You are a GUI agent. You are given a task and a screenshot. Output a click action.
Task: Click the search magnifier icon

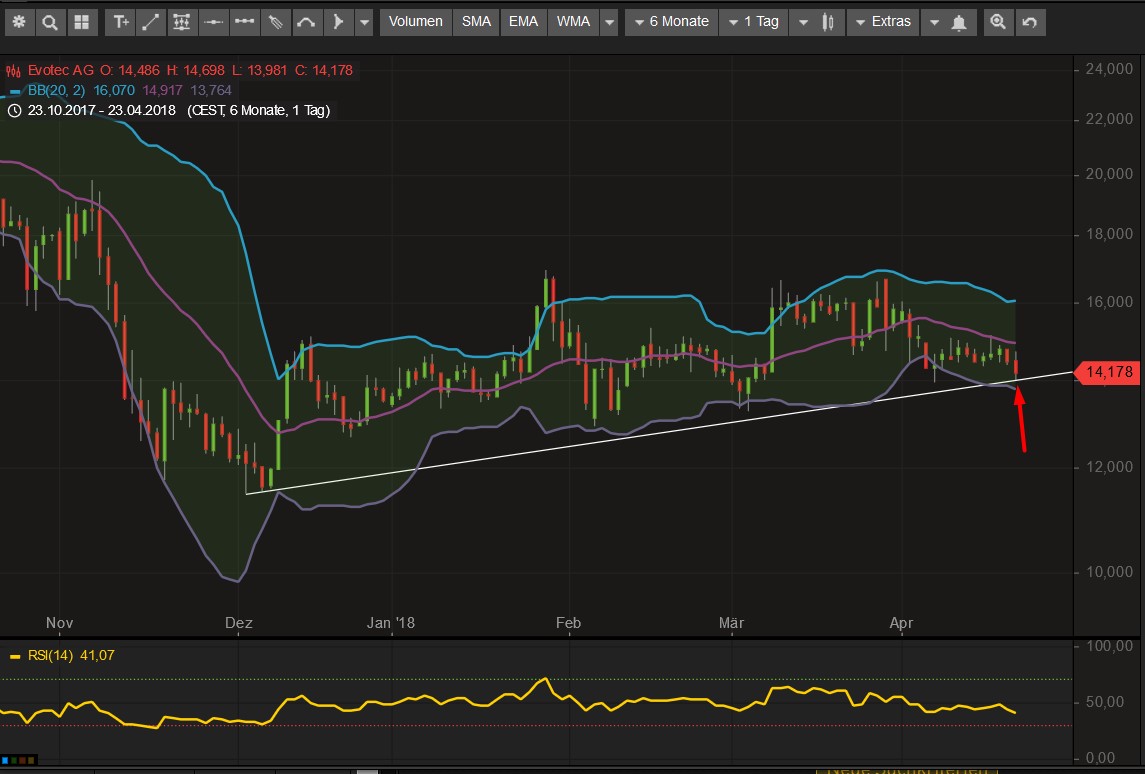tap(50, 22)
